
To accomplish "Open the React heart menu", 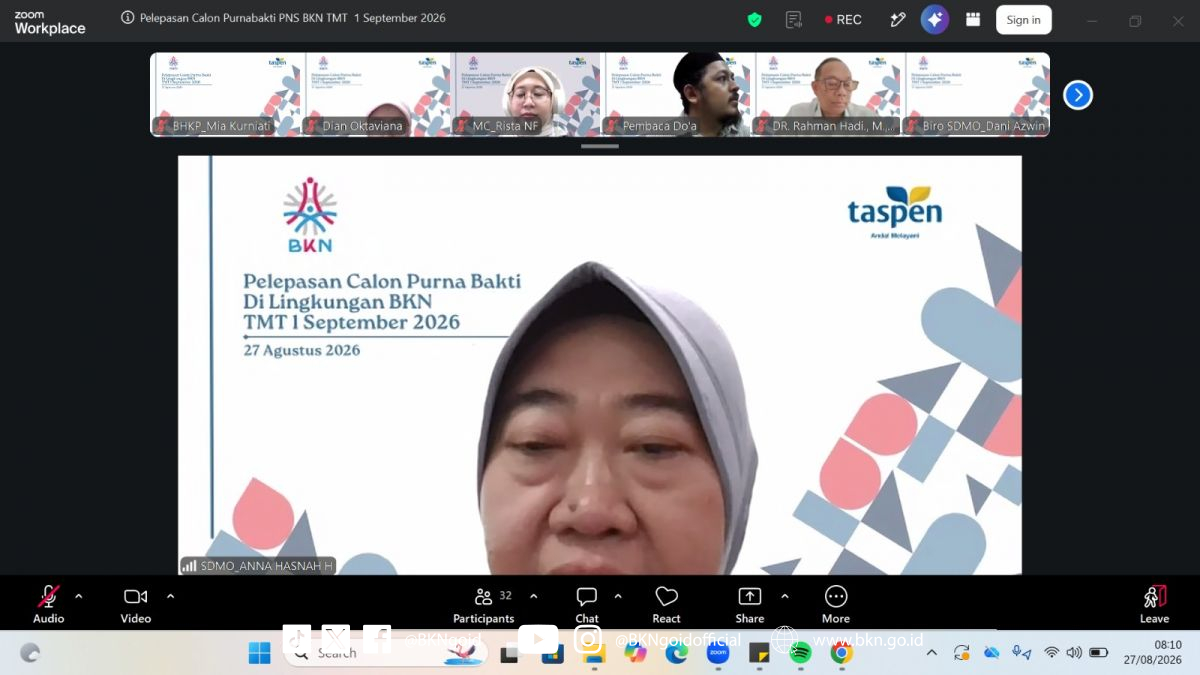I will coord(666,604).
